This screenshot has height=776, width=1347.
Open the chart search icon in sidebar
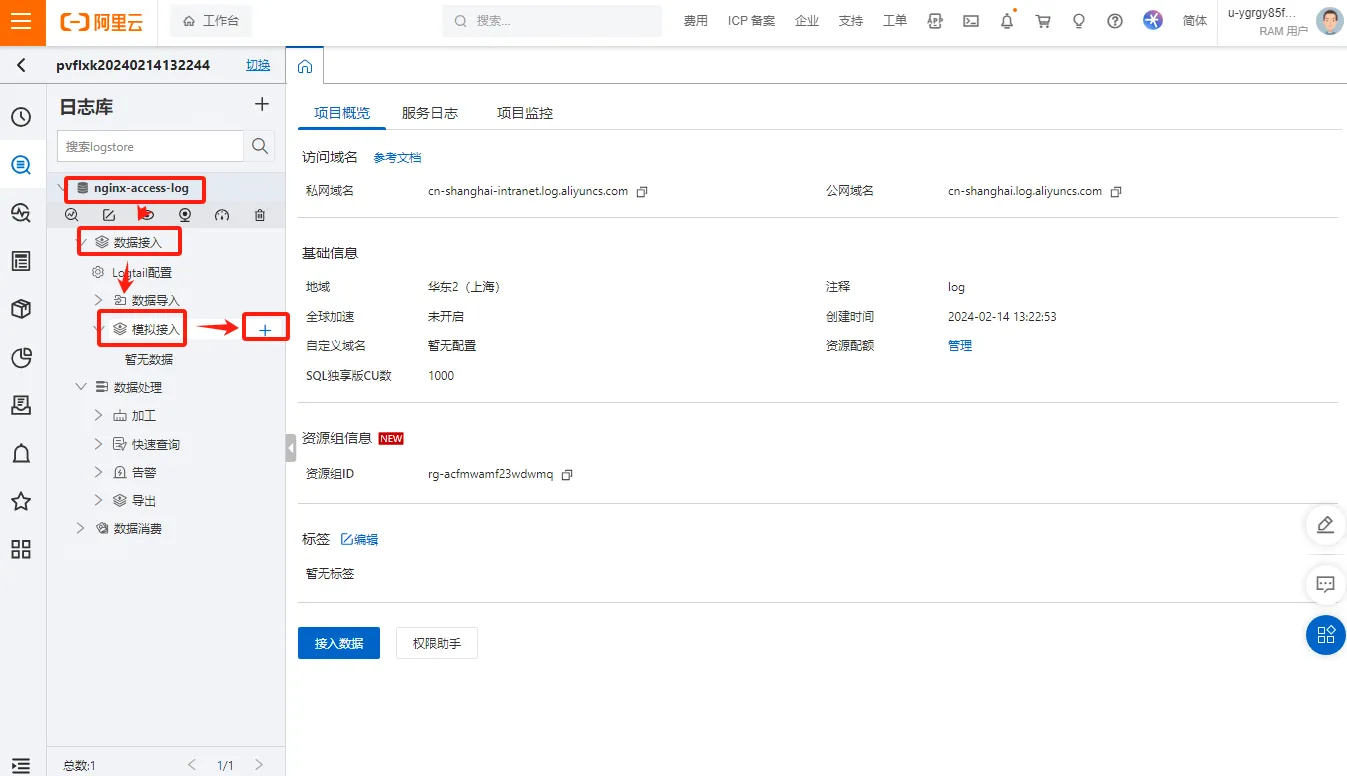coord(21,213)
